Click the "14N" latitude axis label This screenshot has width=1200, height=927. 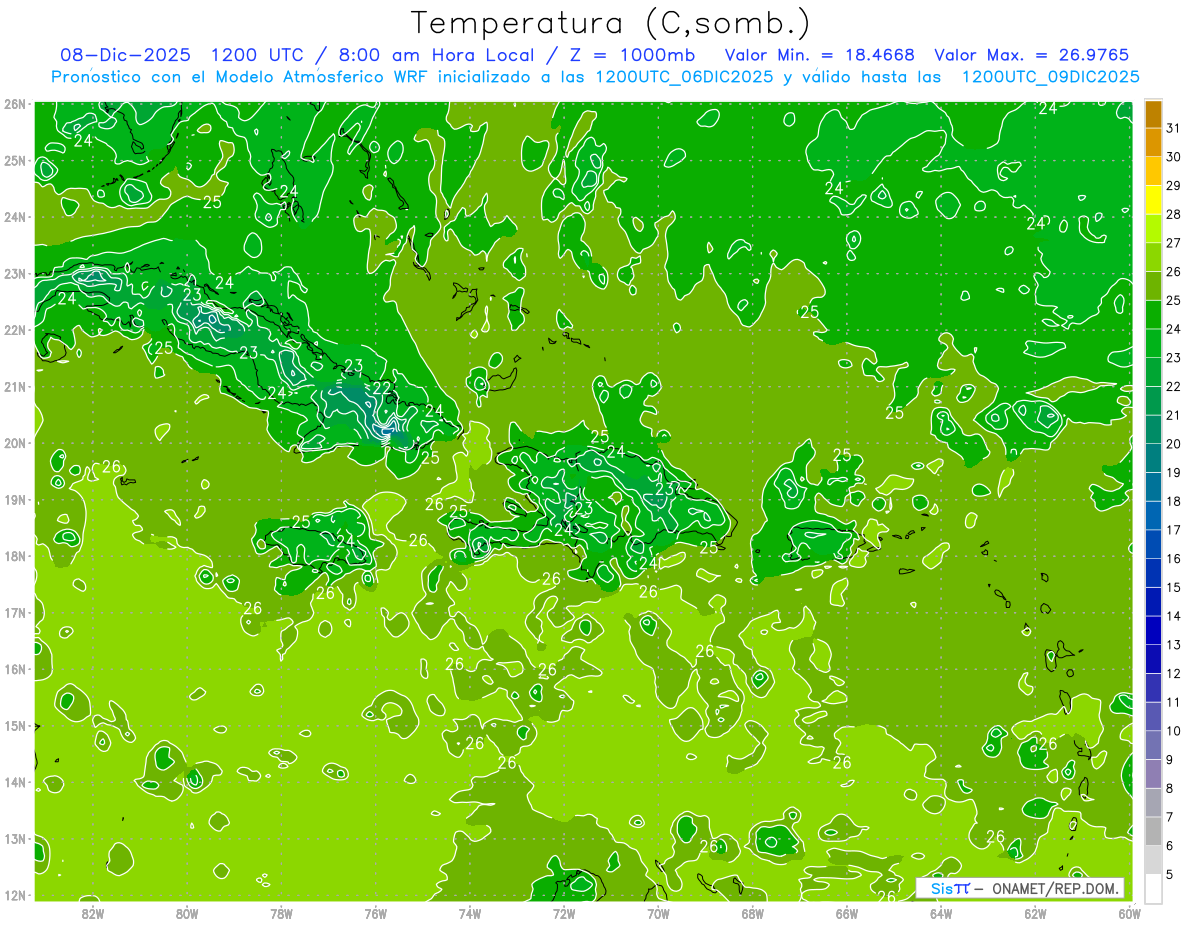[x=14, y=782]
